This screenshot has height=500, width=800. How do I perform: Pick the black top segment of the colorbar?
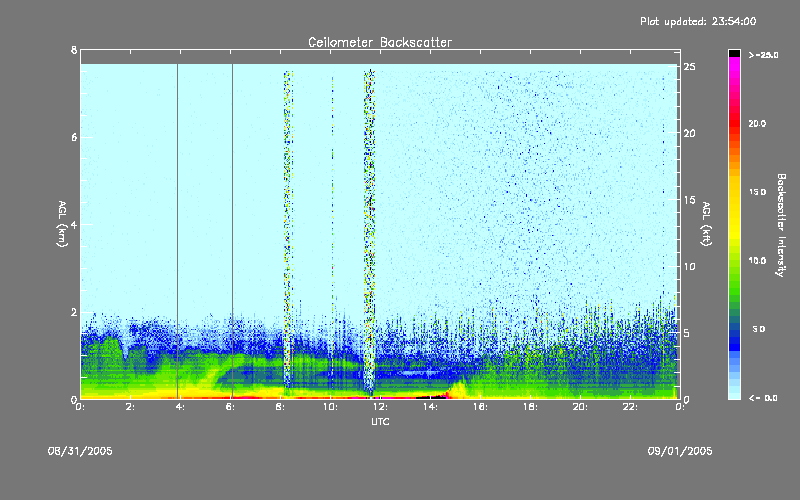coord(734,53)
